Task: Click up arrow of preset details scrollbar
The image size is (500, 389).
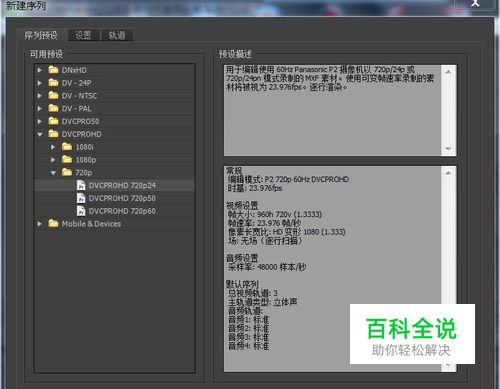Action: 448,173
